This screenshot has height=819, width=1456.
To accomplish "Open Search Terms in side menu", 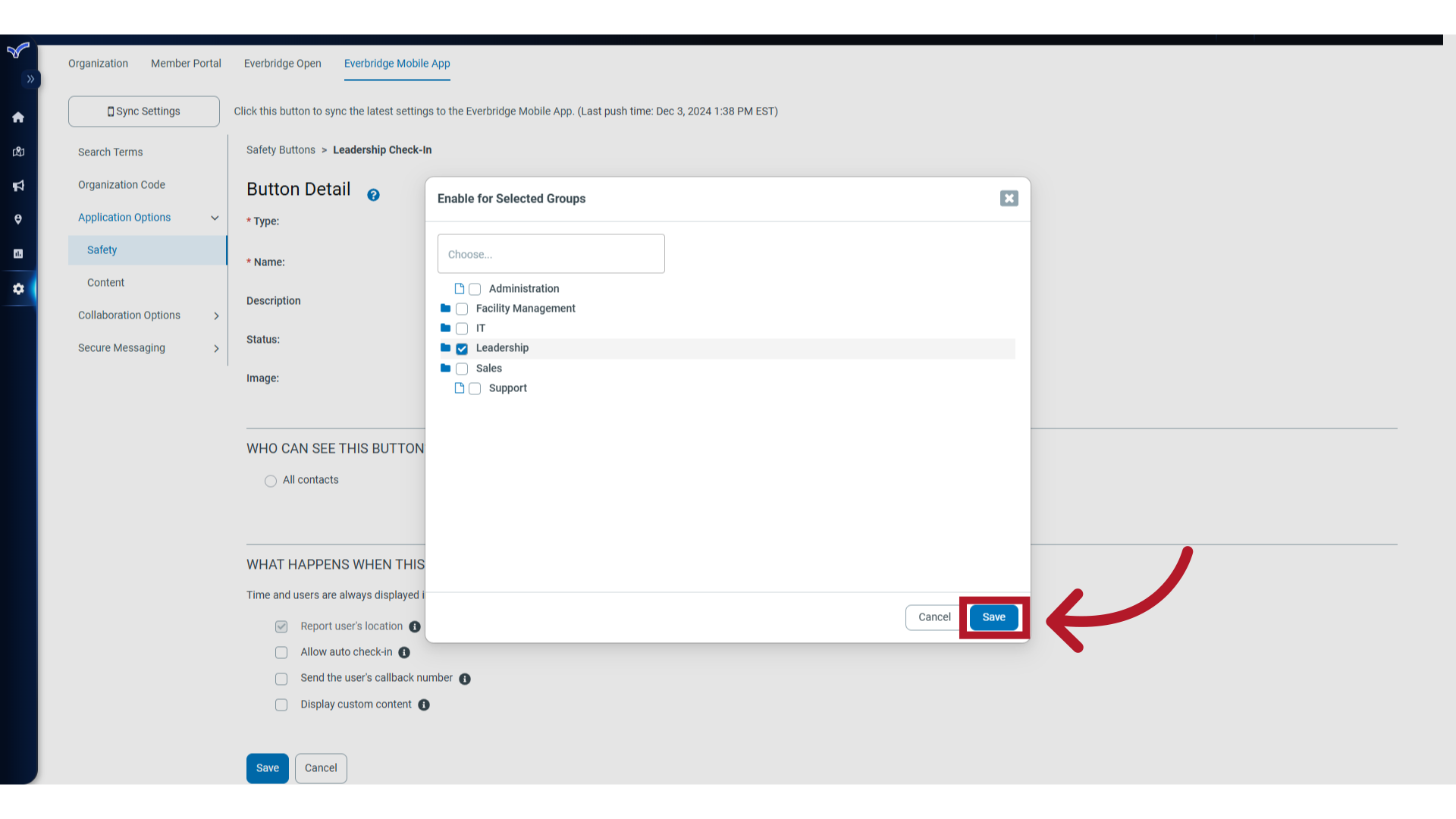I will click(x=111, y=152).
